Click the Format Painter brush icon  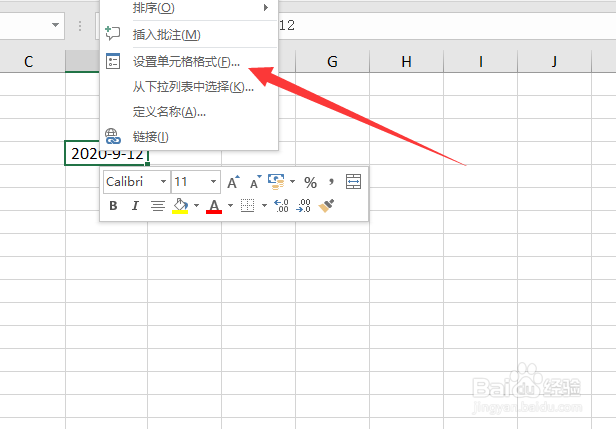(326, 205)
